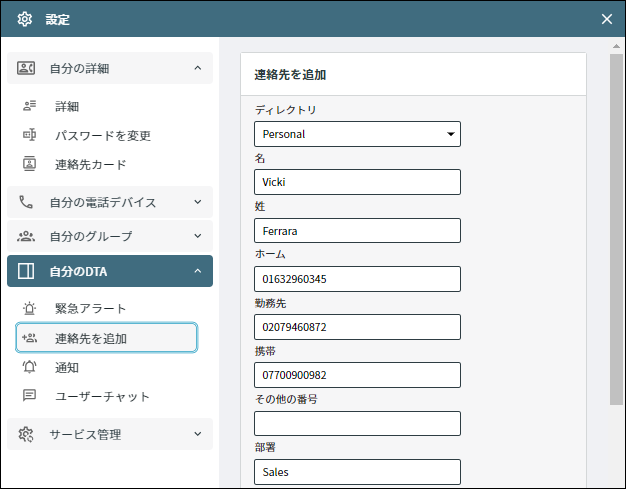The width and height of the screenshot is (626, 489).
Task: Expand the 自分の電話デバイス section
Action: [x=110, y=202]
